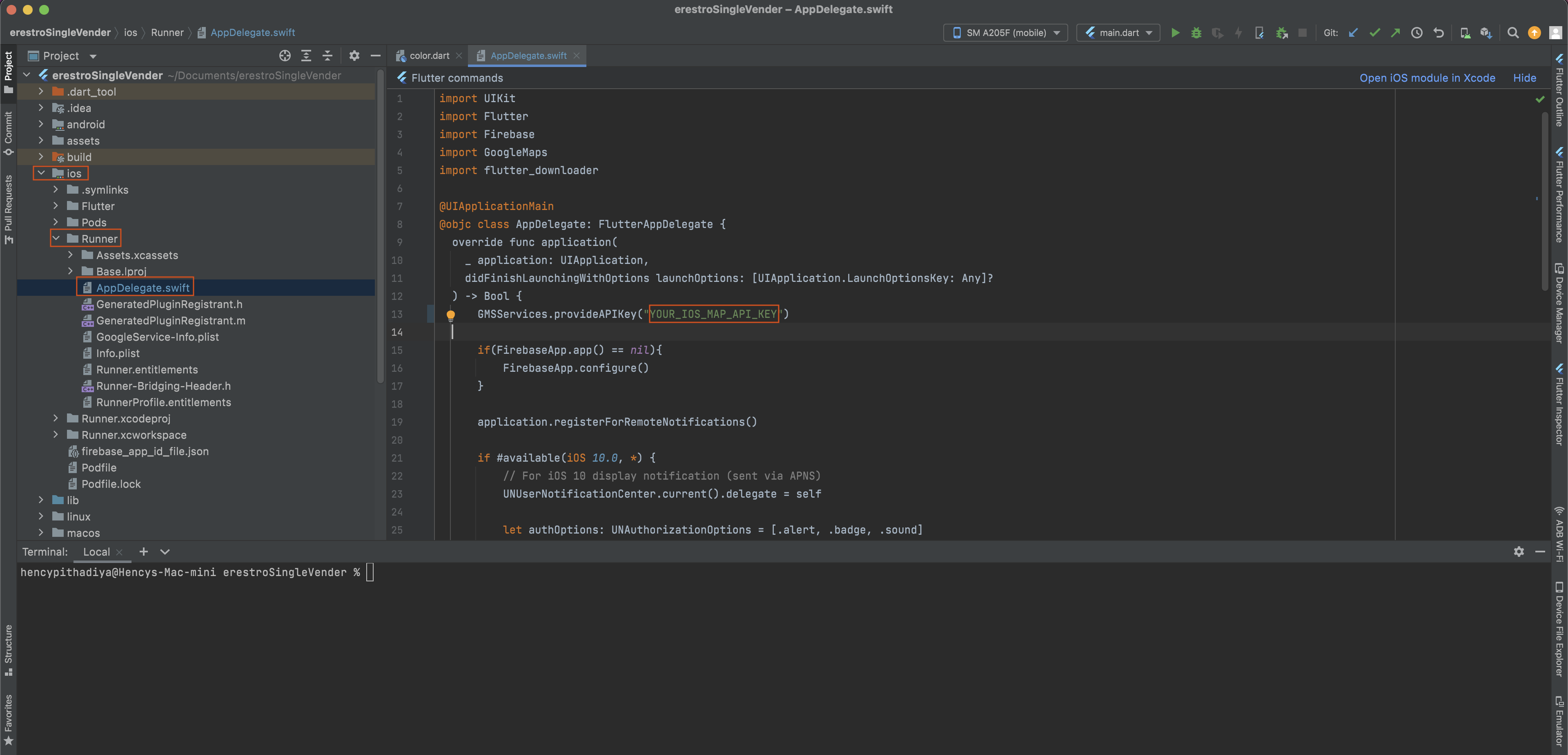Update project with Git blue arrow
The image size is (1568, 755).
coord(1353,33)
